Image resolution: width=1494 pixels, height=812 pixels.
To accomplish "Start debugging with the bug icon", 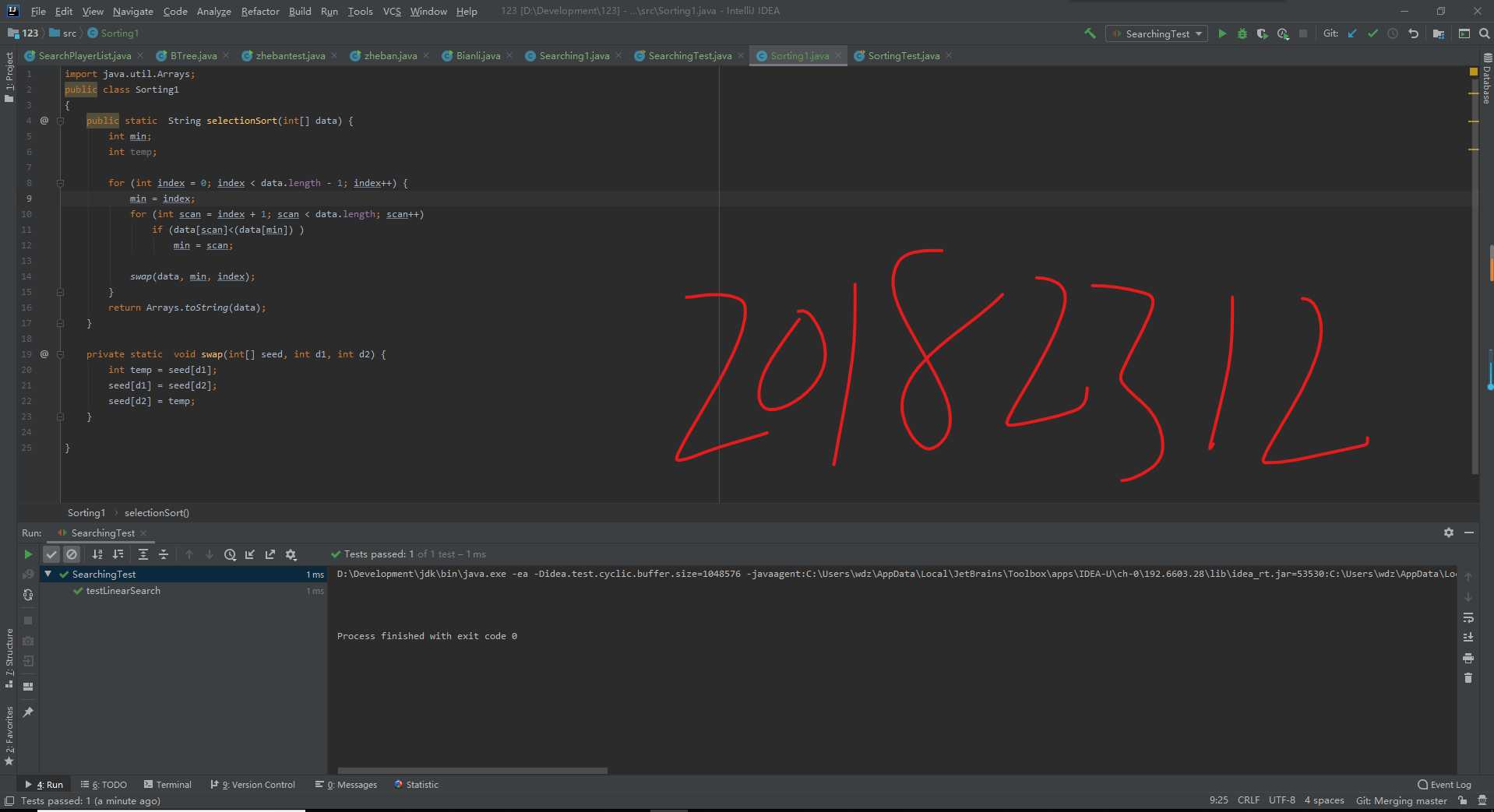I will tap(1242, 33).
